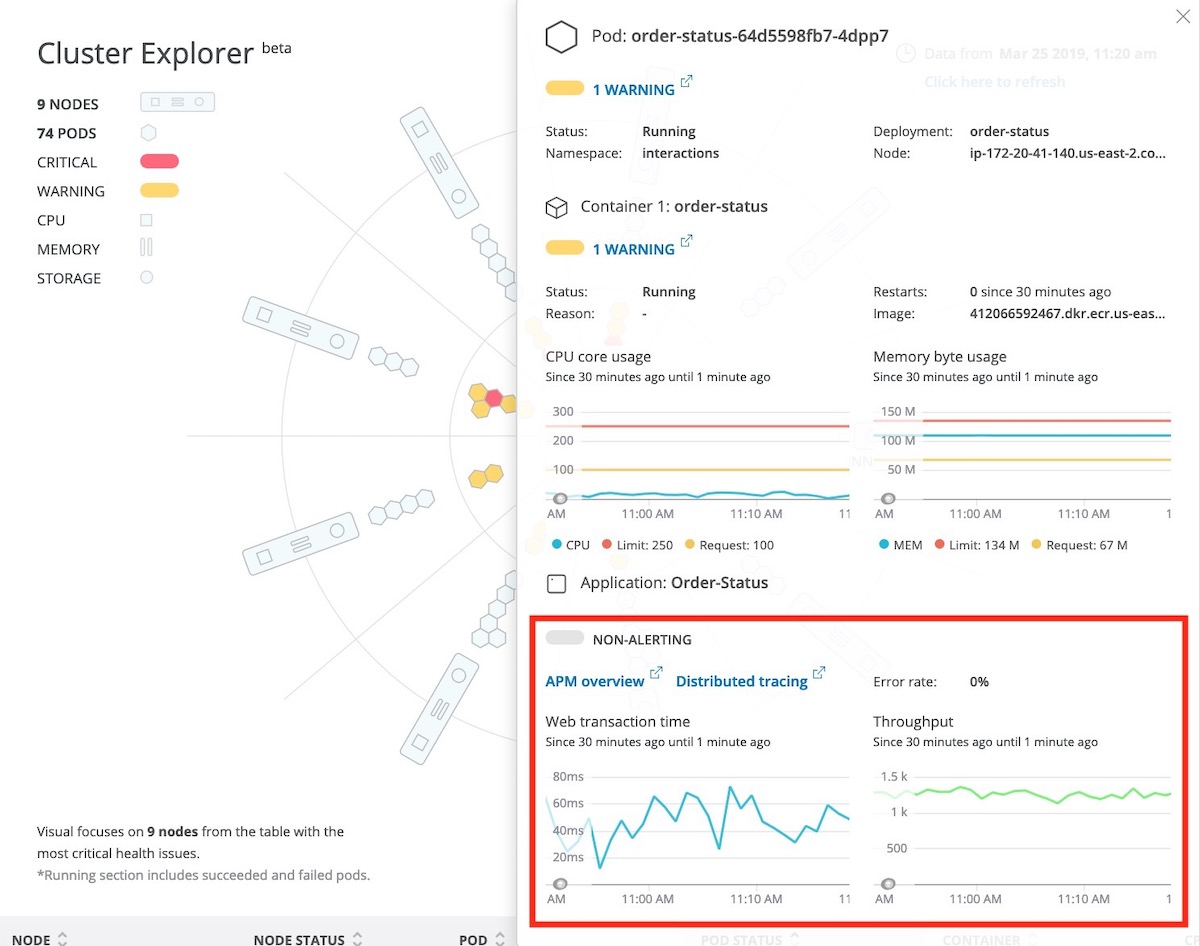
Task: Close the pod details panel
Action: coord(1181,16)
